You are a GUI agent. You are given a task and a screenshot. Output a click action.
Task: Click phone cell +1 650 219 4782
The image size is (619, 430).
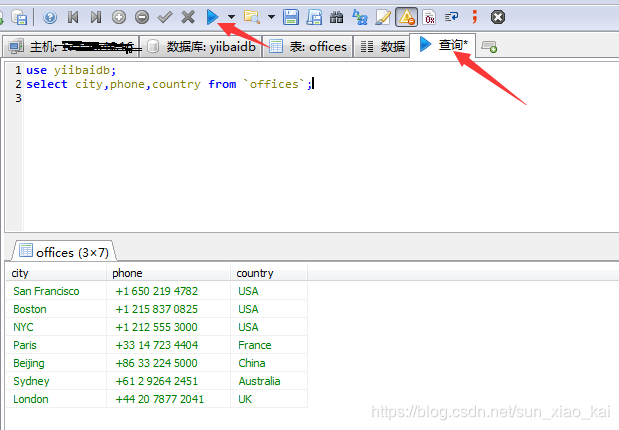[x=168, y=291]
